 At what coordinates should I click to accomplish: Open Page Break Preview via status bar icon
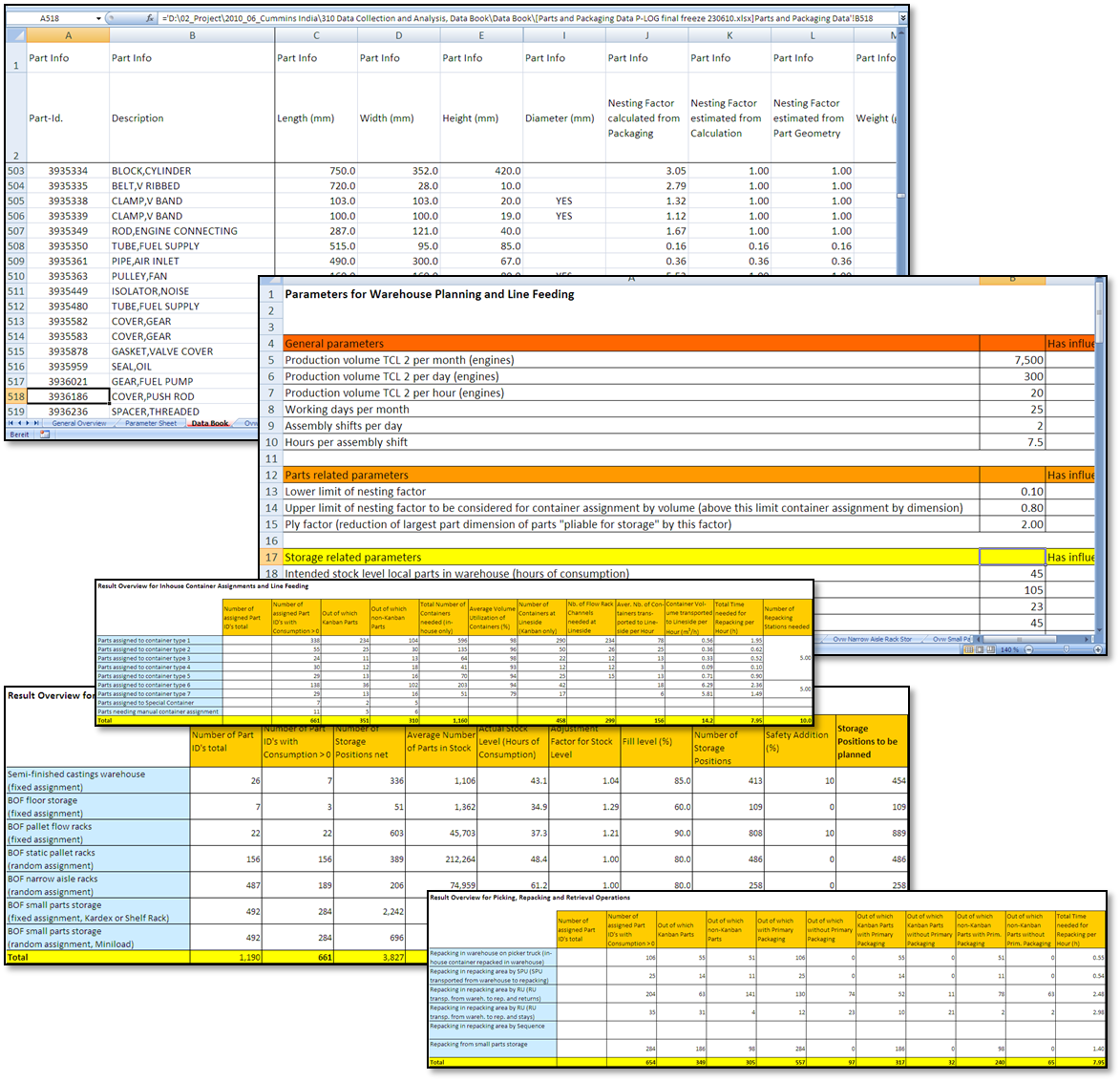pyautogui.click(x=991, y=648)
